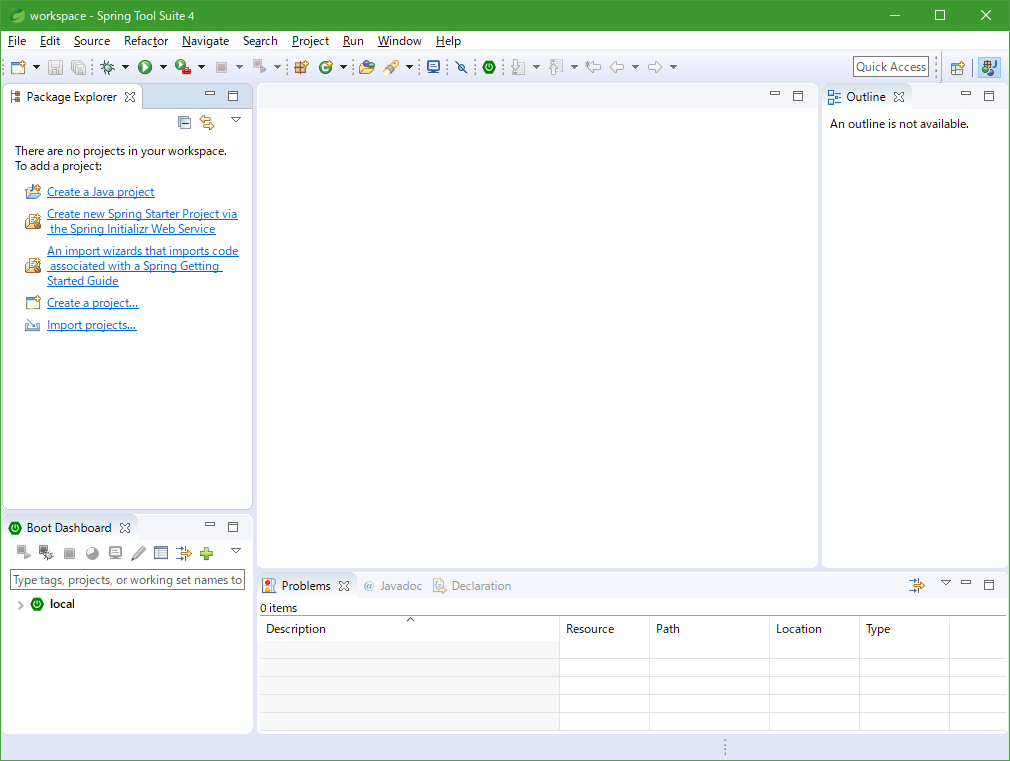Screen dimensions: 1010x761
Task: Minimize the Outline view
Action: [966, 93]
